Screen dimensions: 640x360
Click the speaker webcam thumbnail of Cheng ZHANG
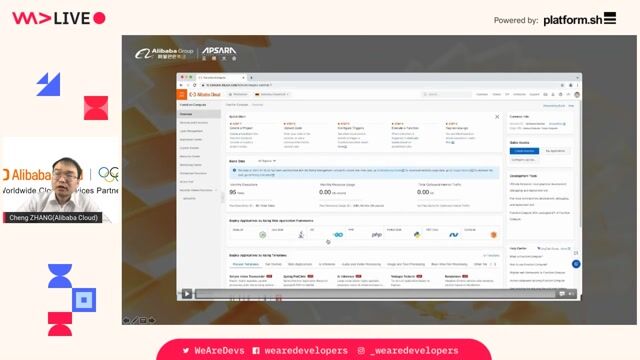60,180
